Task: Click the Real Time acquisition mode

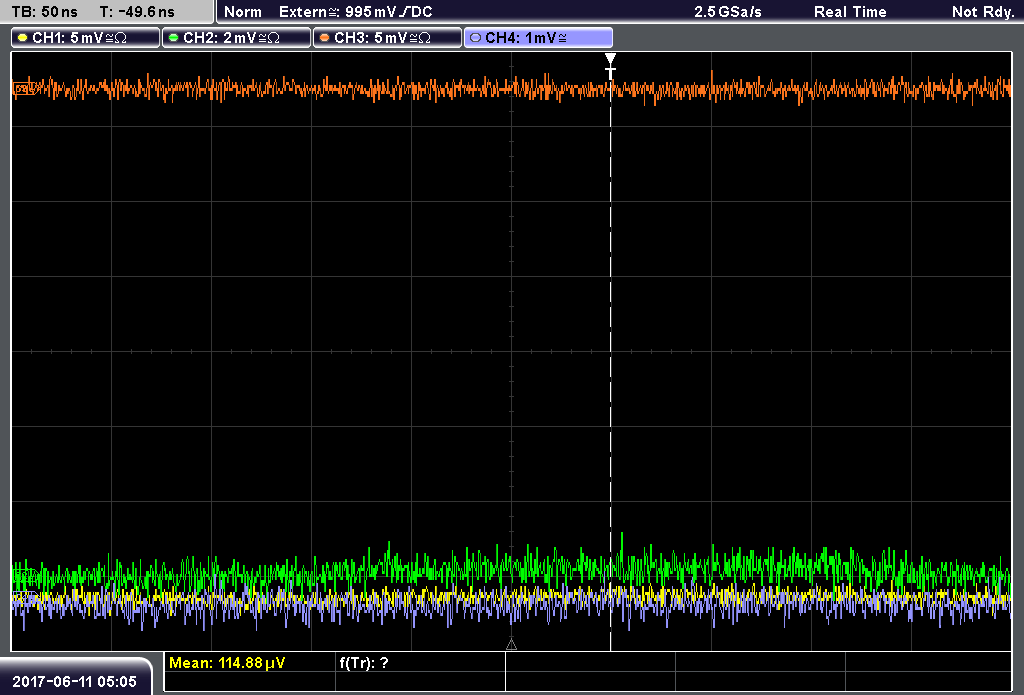Action: tap(850, 12)
